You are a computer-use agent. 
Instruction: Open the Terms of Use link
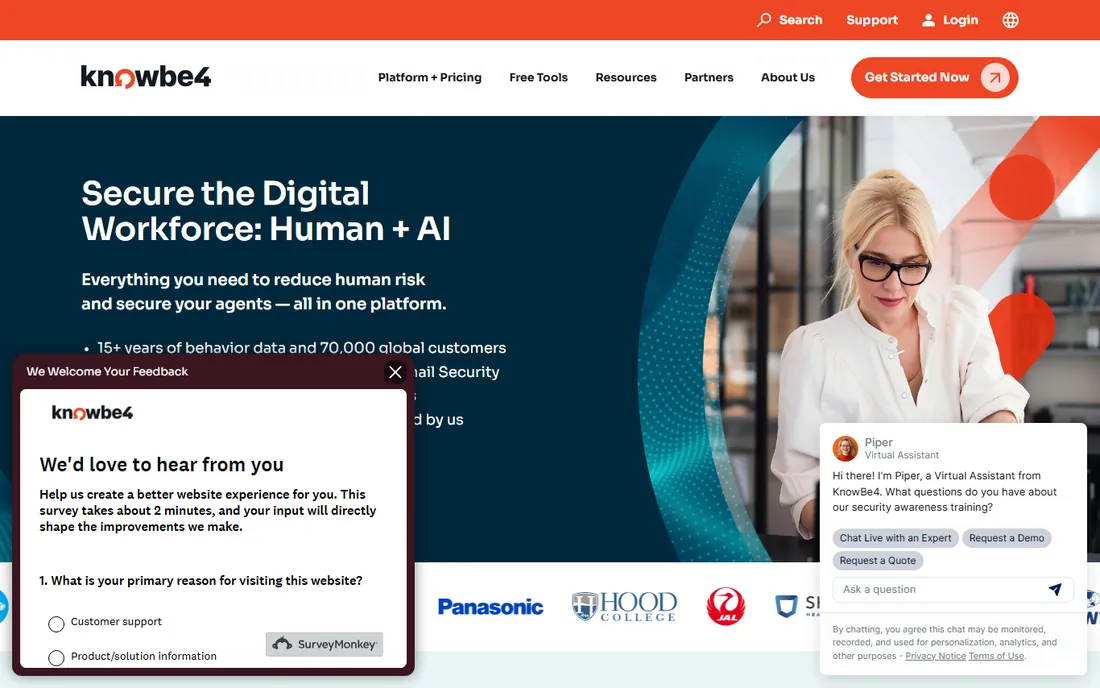(x=996, y=656)
